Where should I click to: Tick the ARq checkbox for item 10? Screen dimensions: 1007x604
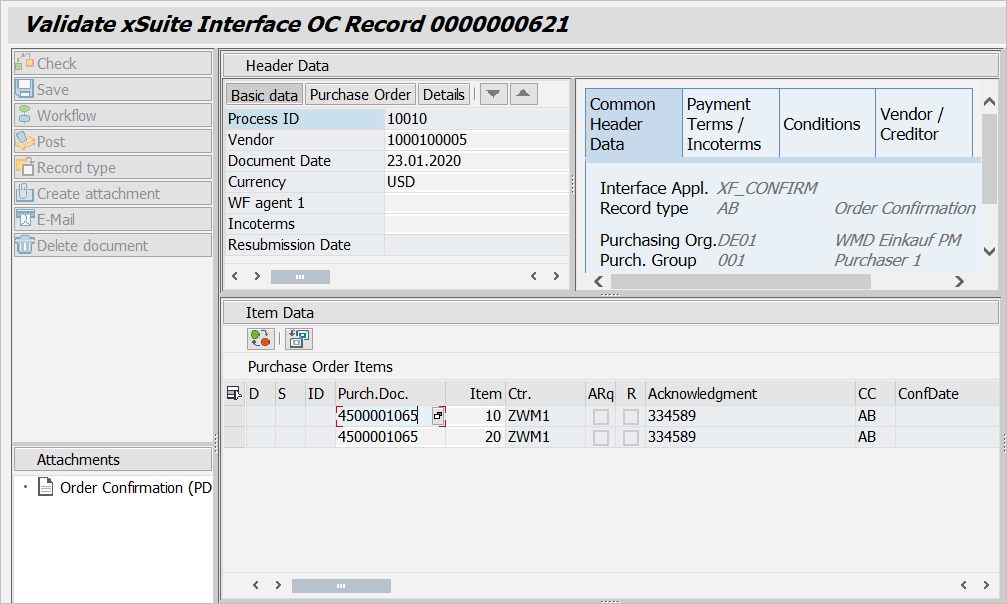(x=600, y=416)
